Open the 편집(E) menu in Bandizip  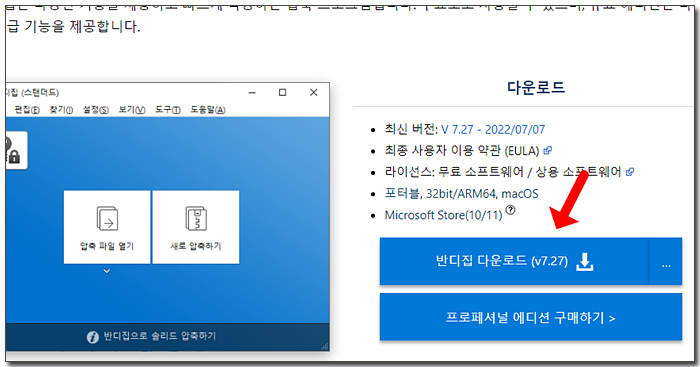click(27, 110)
